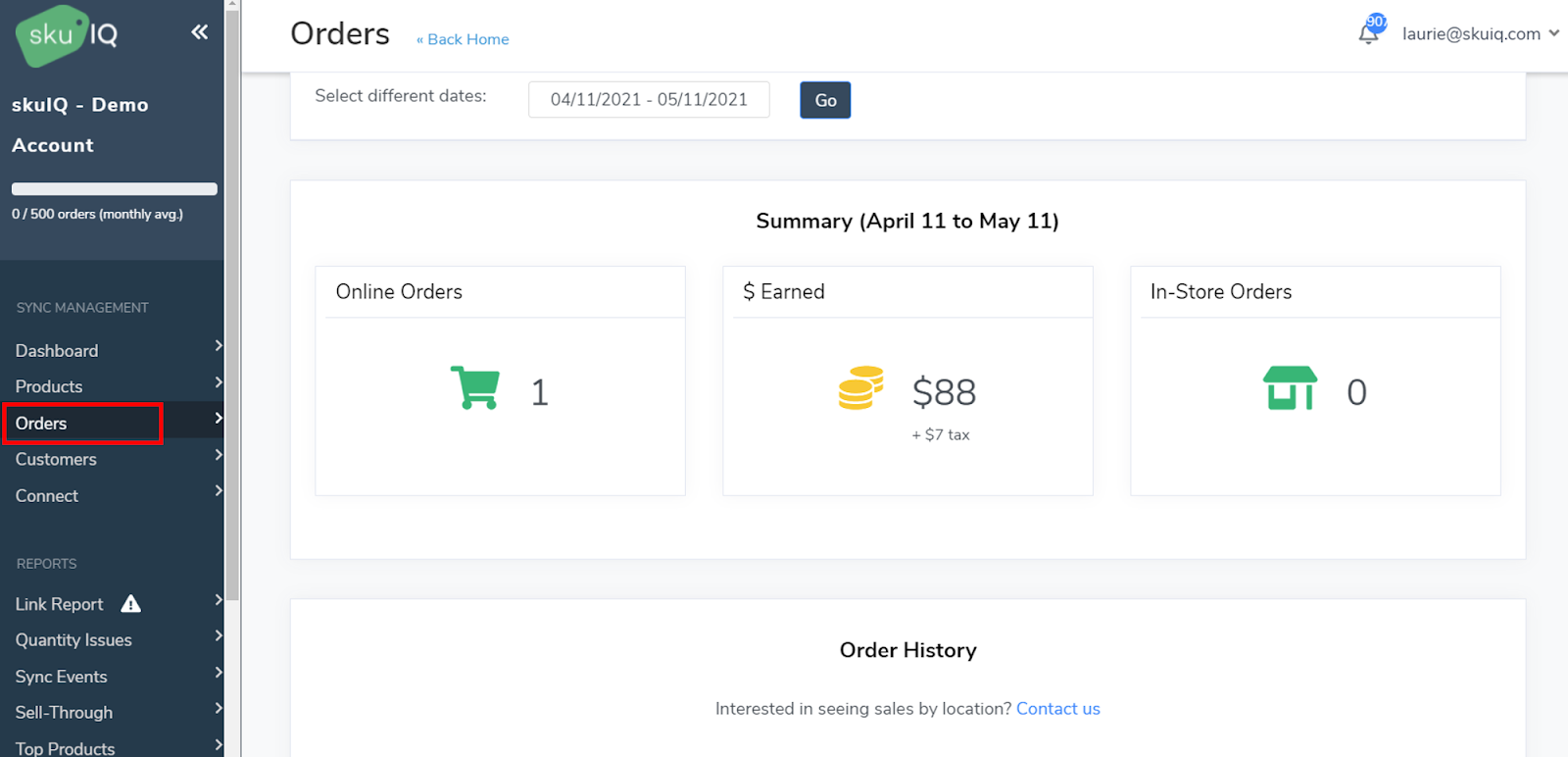1568x757 pixels.
Task: Click the monthly orders progress bar
Action: [115, 189]
